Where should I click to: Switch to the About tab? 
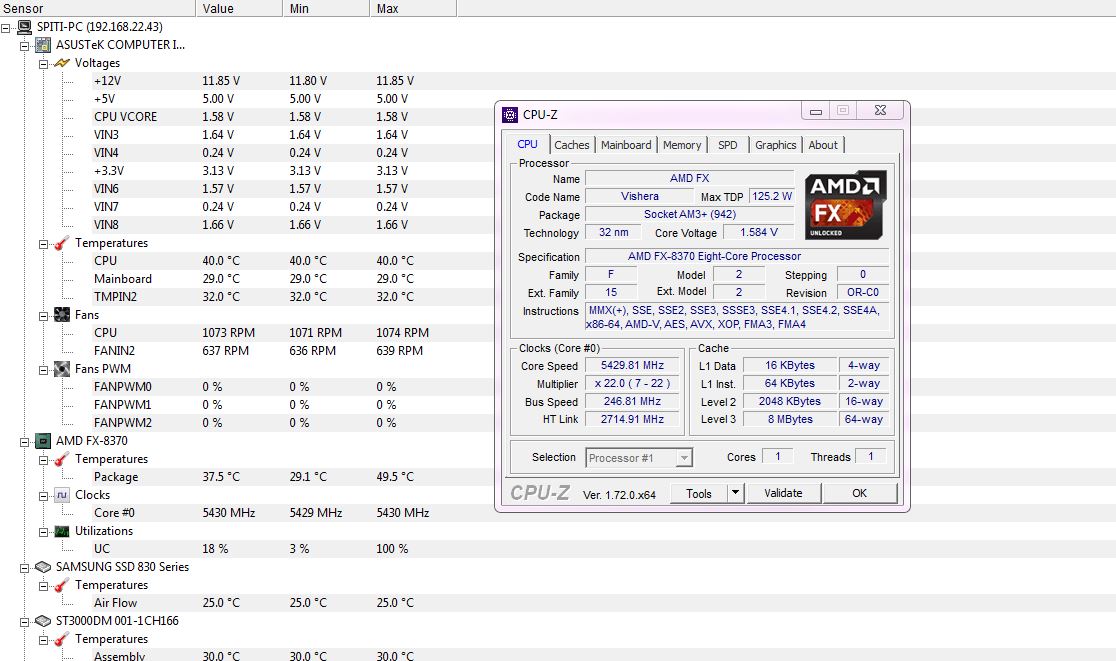click(823, 145)
